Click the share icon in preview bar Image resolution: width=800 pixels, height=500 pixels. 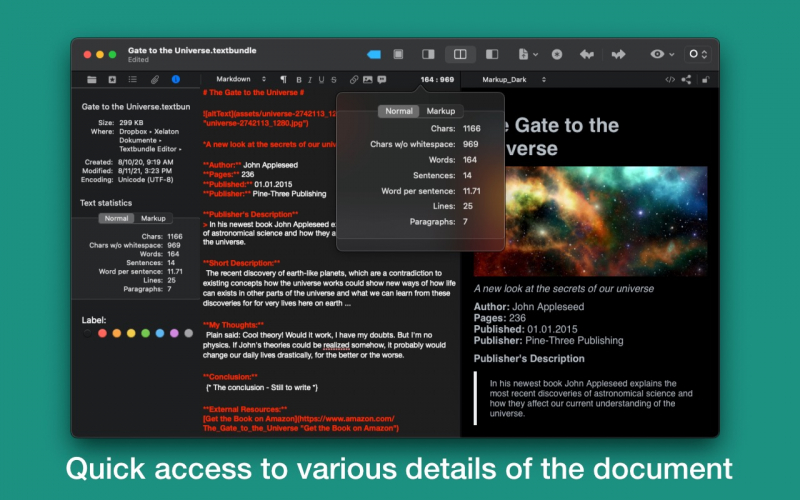pyautogui.click(x=686, y=80)
